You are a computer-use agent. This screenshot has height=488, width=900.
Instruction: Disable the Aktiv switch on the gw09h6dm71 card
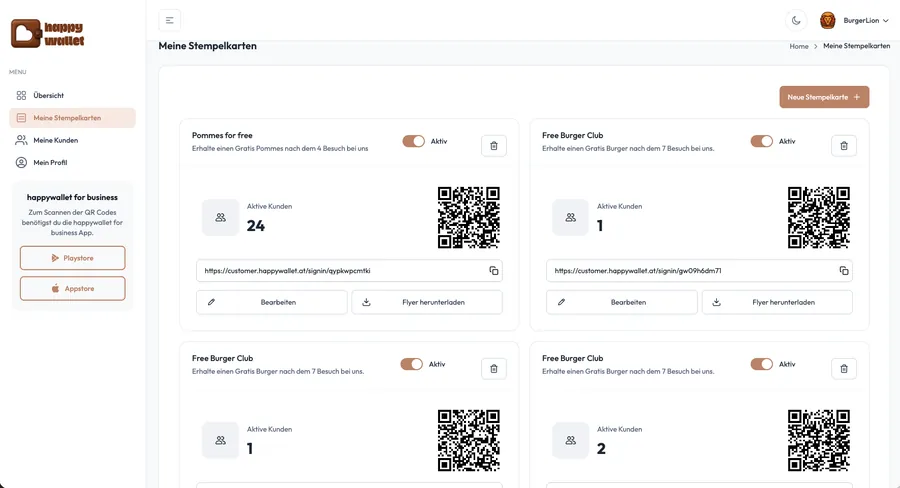pos(762,141)
